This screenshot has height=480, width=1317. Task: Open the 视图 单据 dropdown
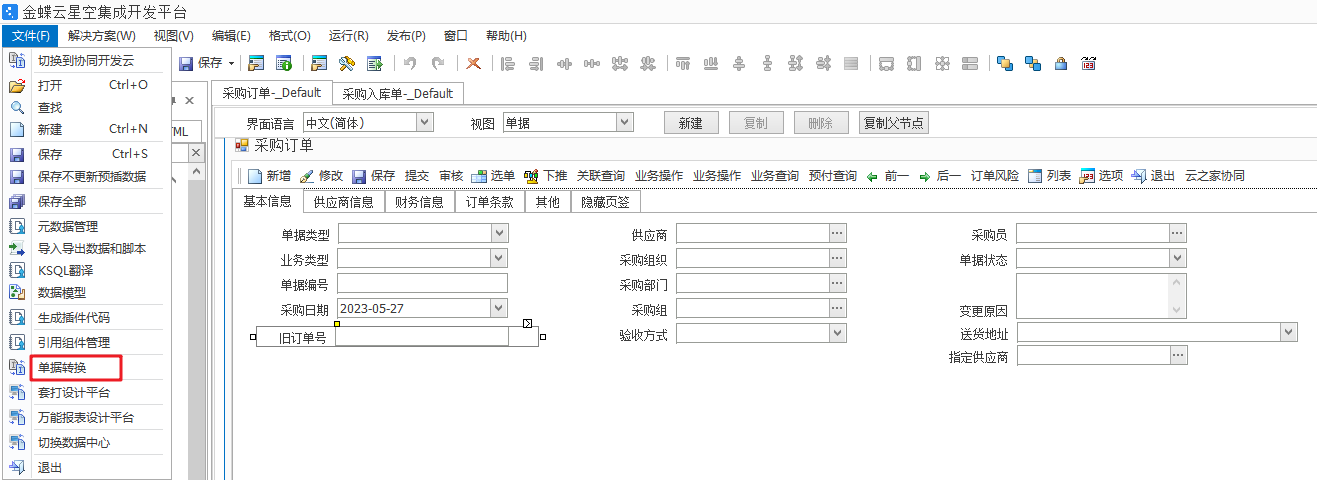(625, 122)
